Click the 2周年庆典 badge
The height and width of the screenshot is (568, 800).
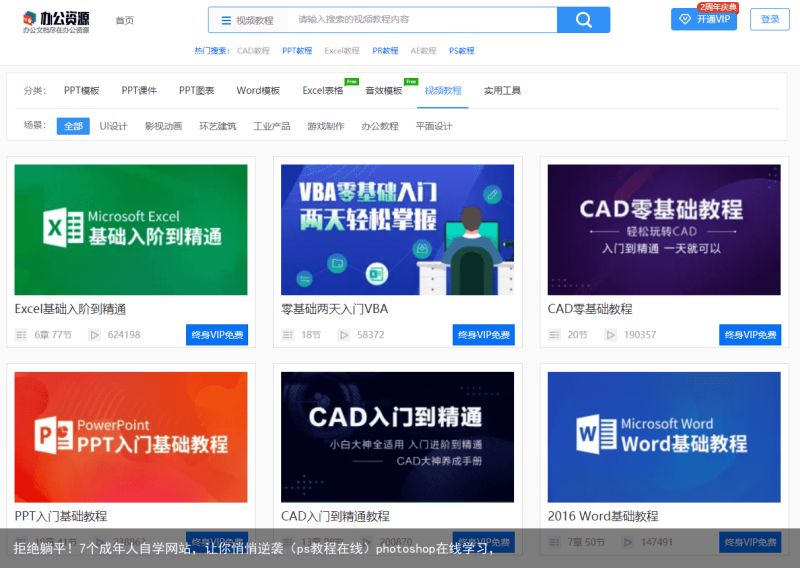(x=718, y=7)
